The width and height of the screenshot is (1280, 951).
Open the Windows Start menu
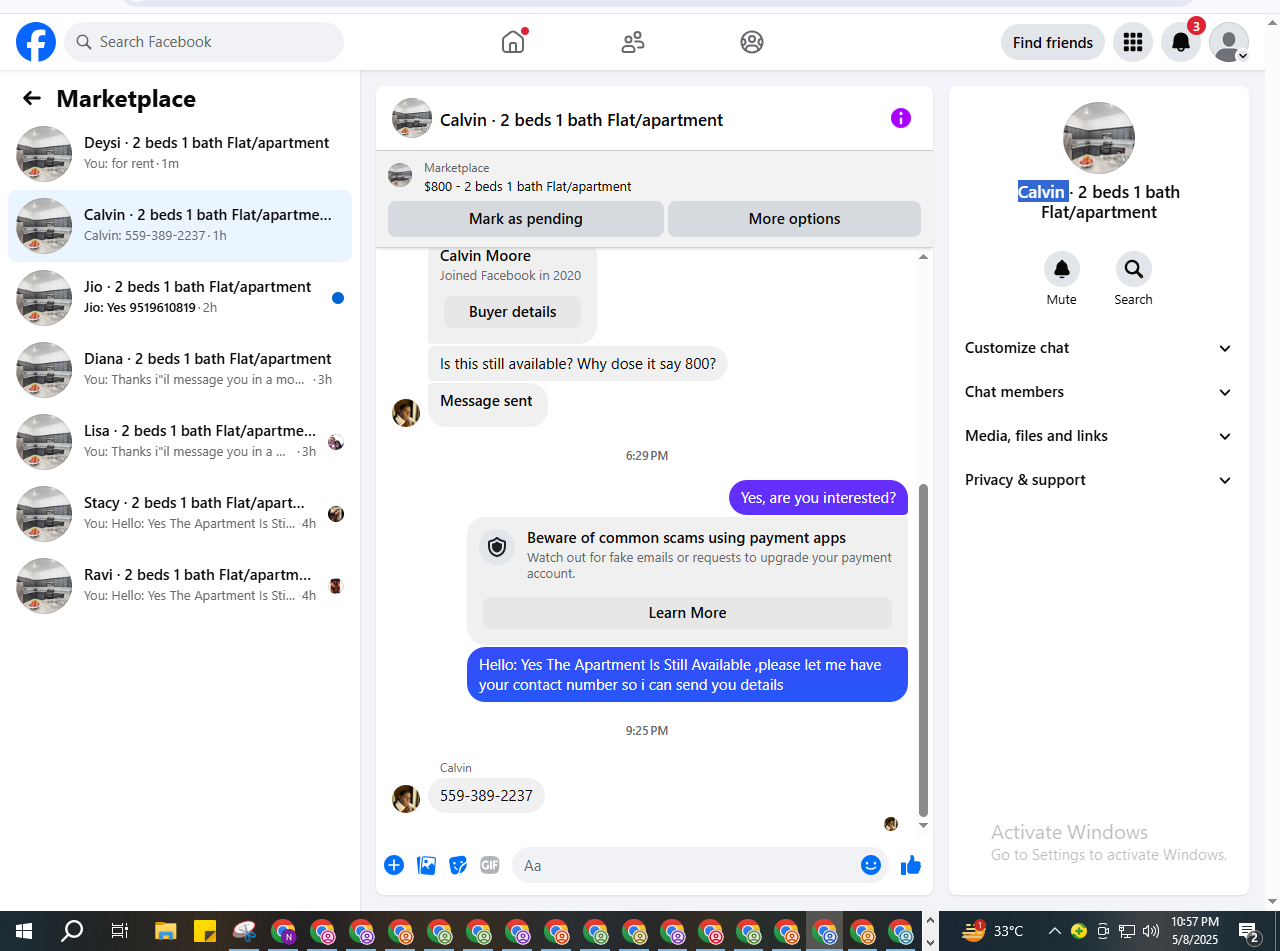pos(22,931)
